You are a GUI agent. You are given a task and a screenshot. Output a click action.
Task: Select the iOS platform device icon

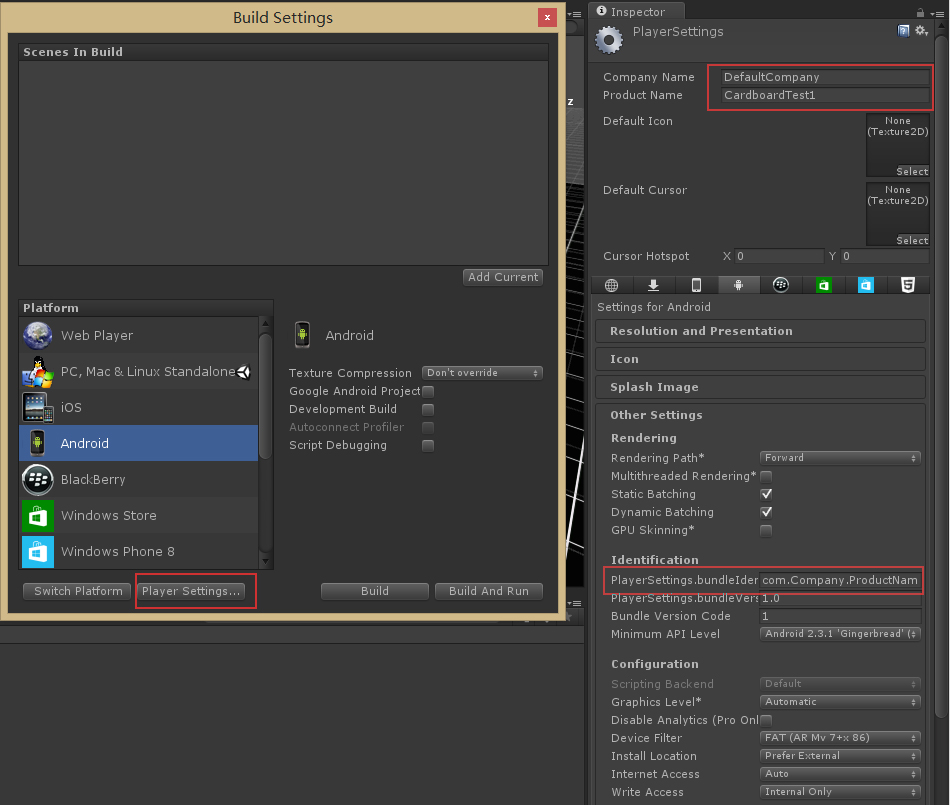pos(38,407)
